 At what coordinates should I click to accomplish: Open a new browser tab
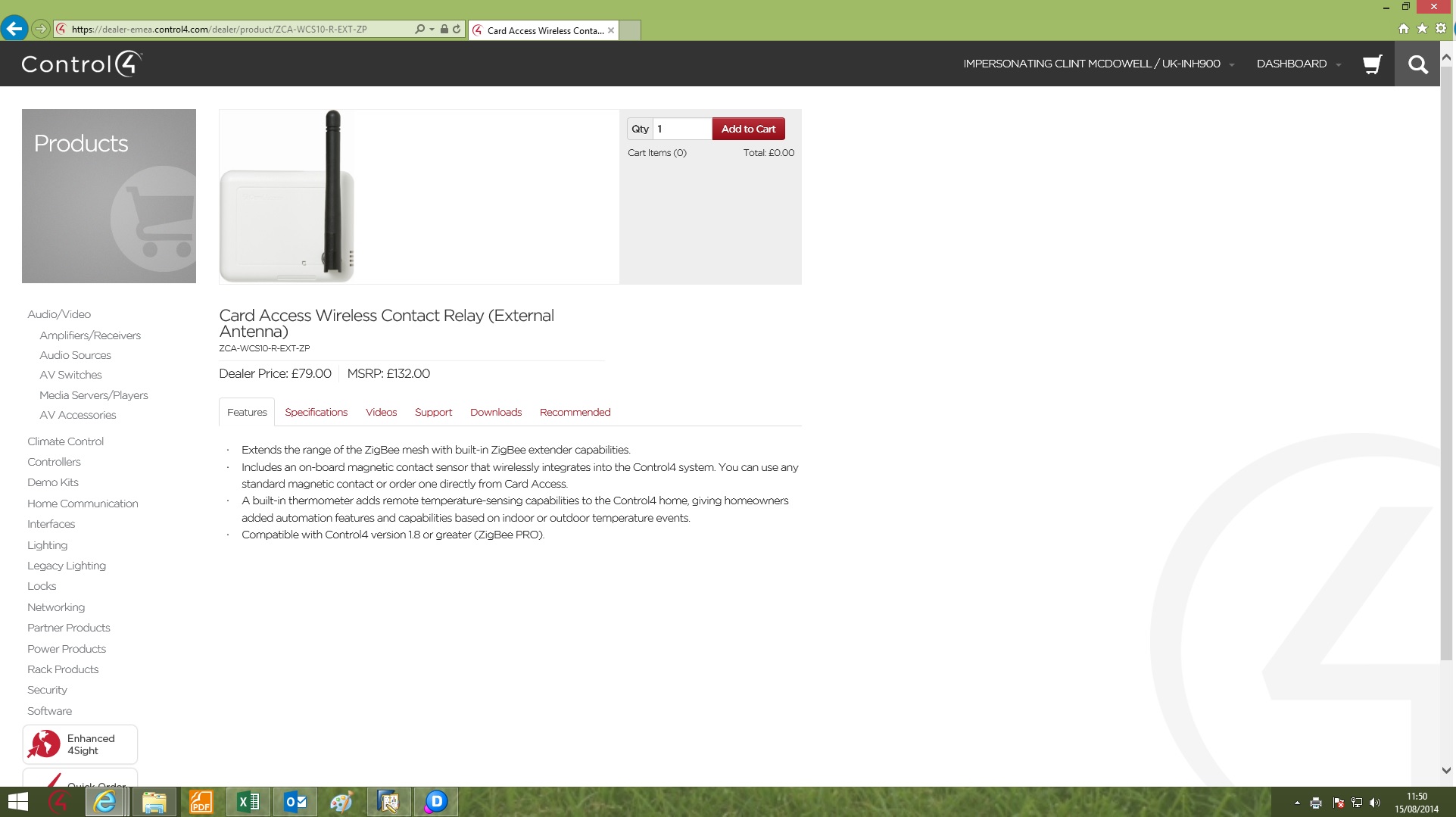(x=630, y=30)
